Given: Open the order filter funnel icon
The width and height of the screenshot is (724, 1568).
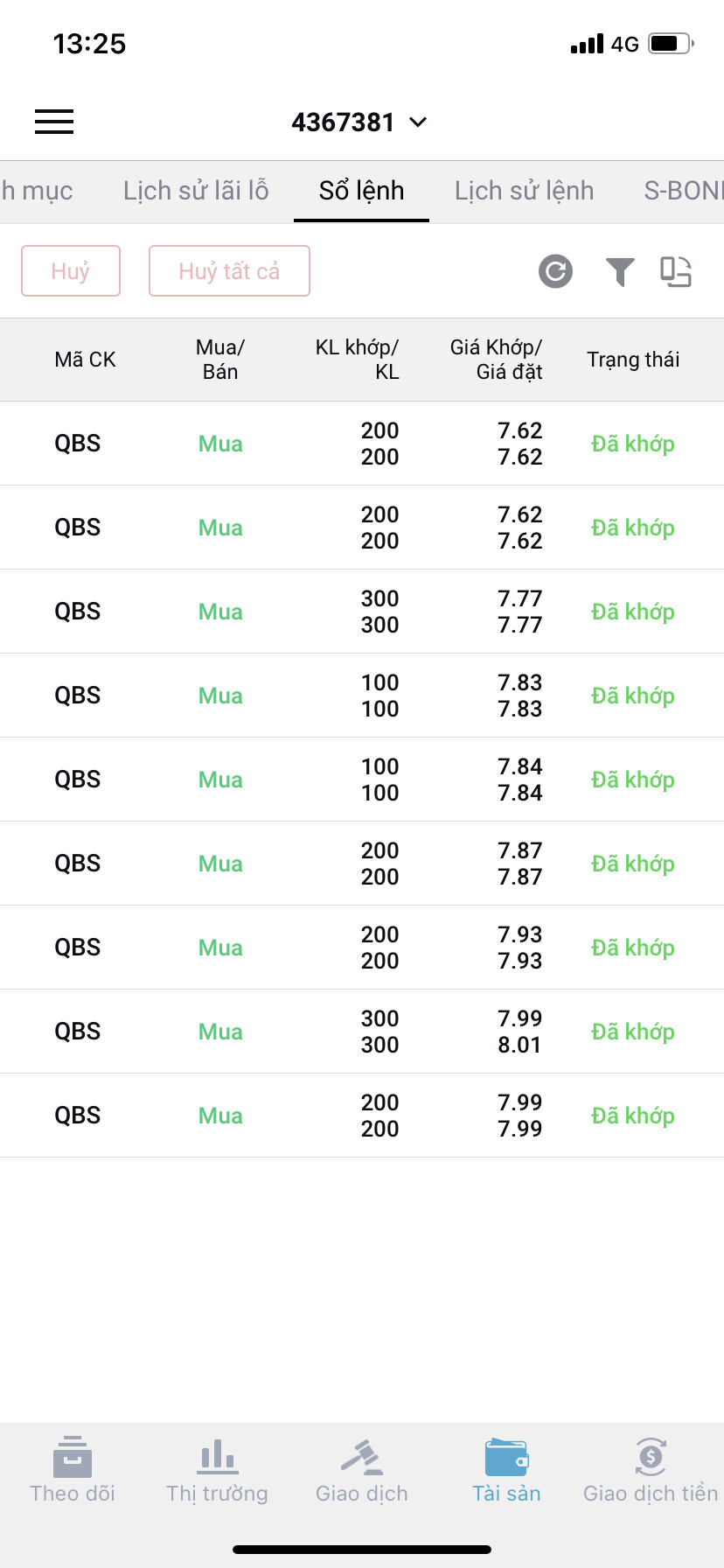Looking at the screenshot, I should point(620,271).
